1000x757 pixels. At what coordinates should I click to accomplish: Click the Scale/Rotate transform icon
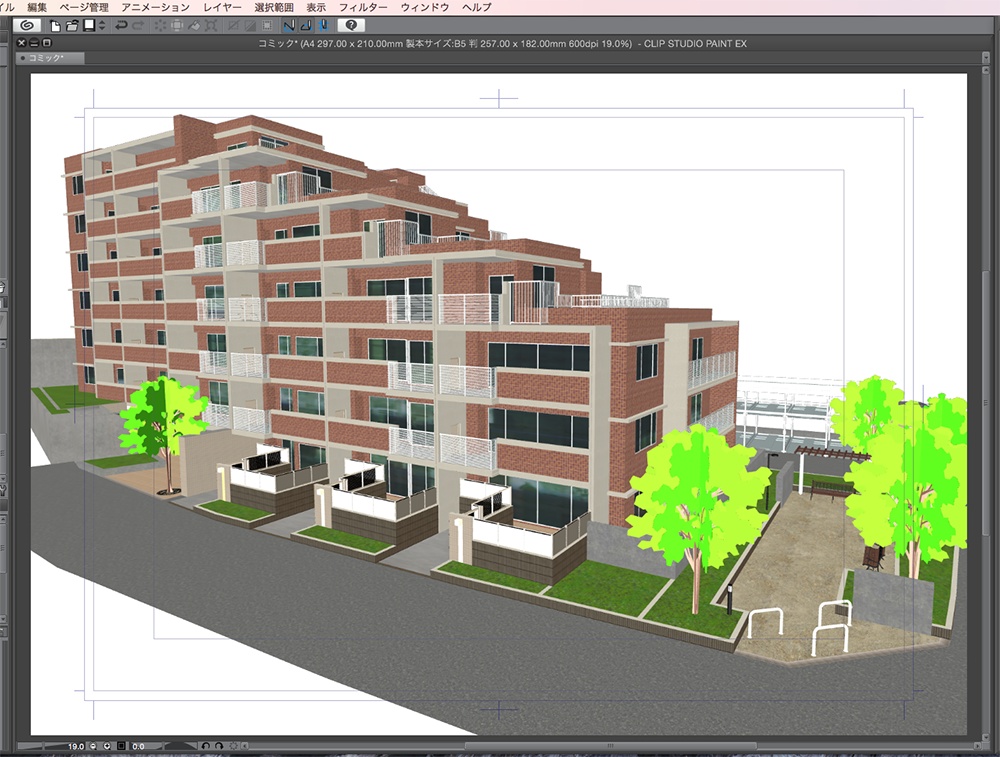tap(211, 26)
